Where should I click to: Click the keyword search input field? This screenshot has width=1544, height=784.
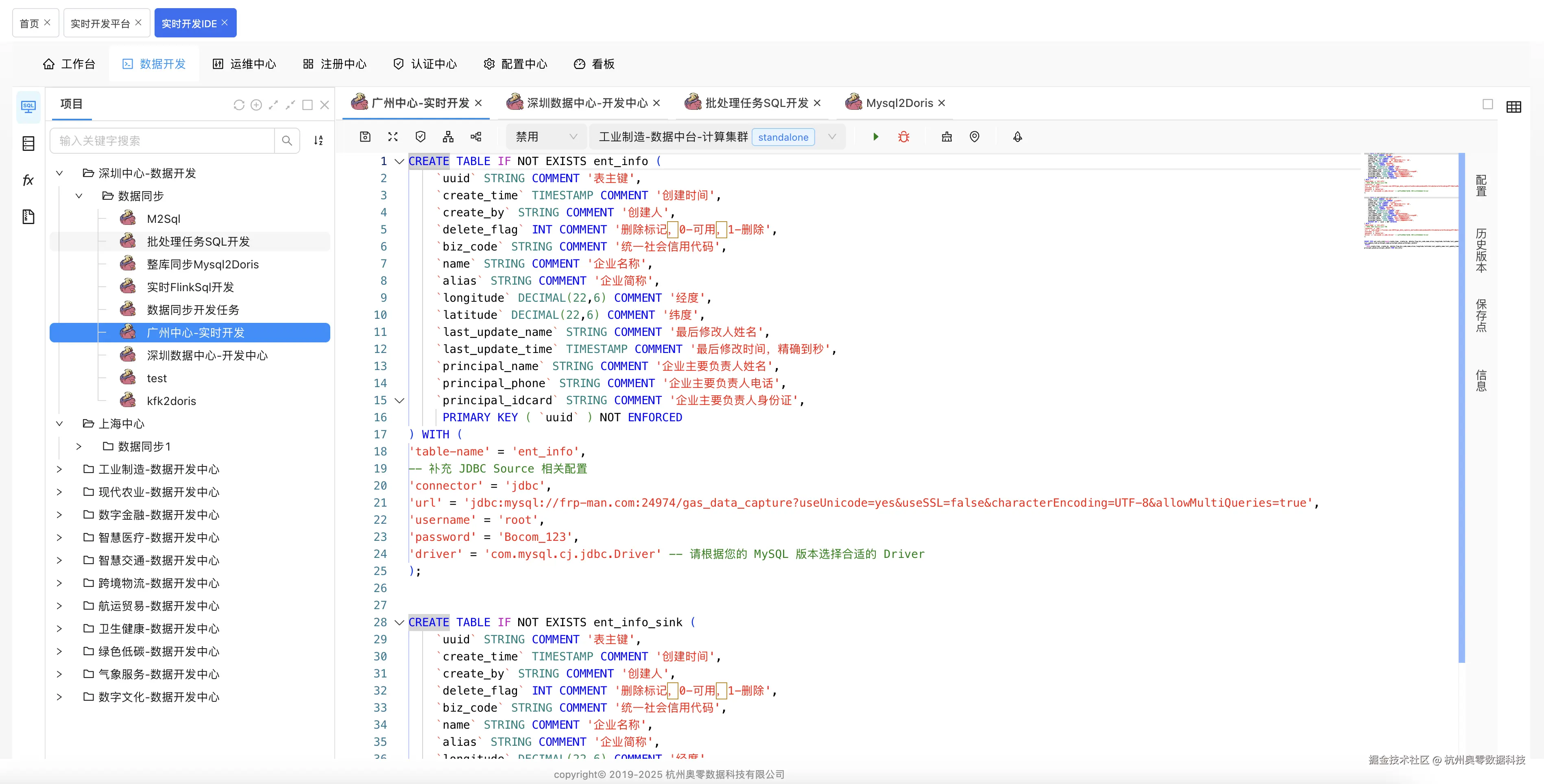pos(162,140)
